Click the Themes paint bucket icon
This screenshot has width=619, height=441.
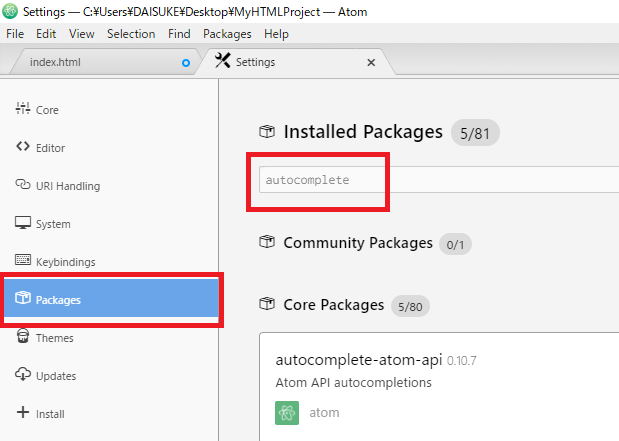(23, 336)
